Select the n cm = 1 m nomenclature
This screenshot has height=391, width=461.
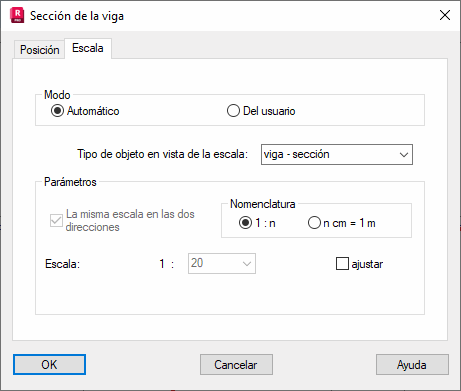point(314,223)
